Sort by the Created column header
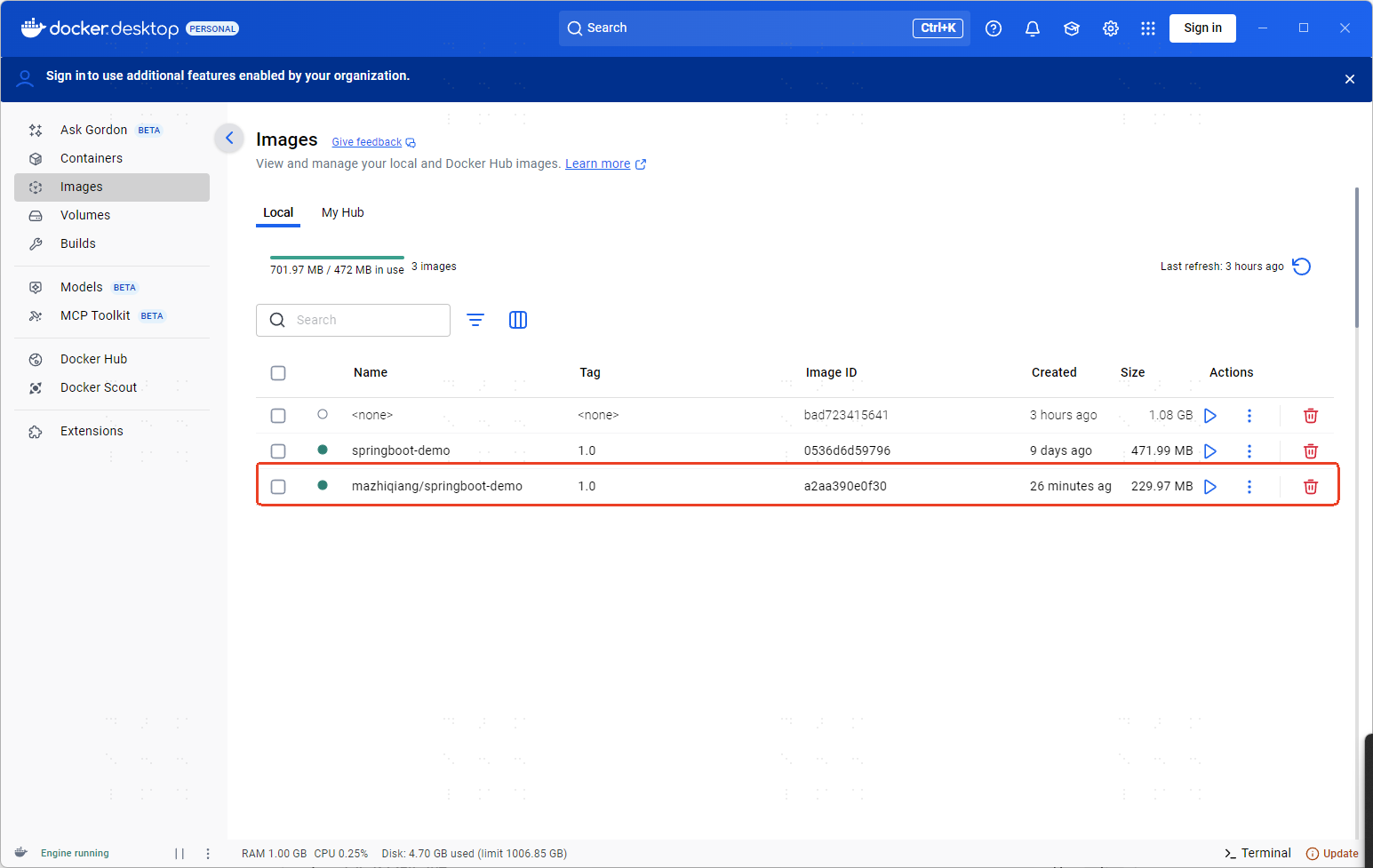This screenshot has height=868, width=1373. coord(1054,372)
